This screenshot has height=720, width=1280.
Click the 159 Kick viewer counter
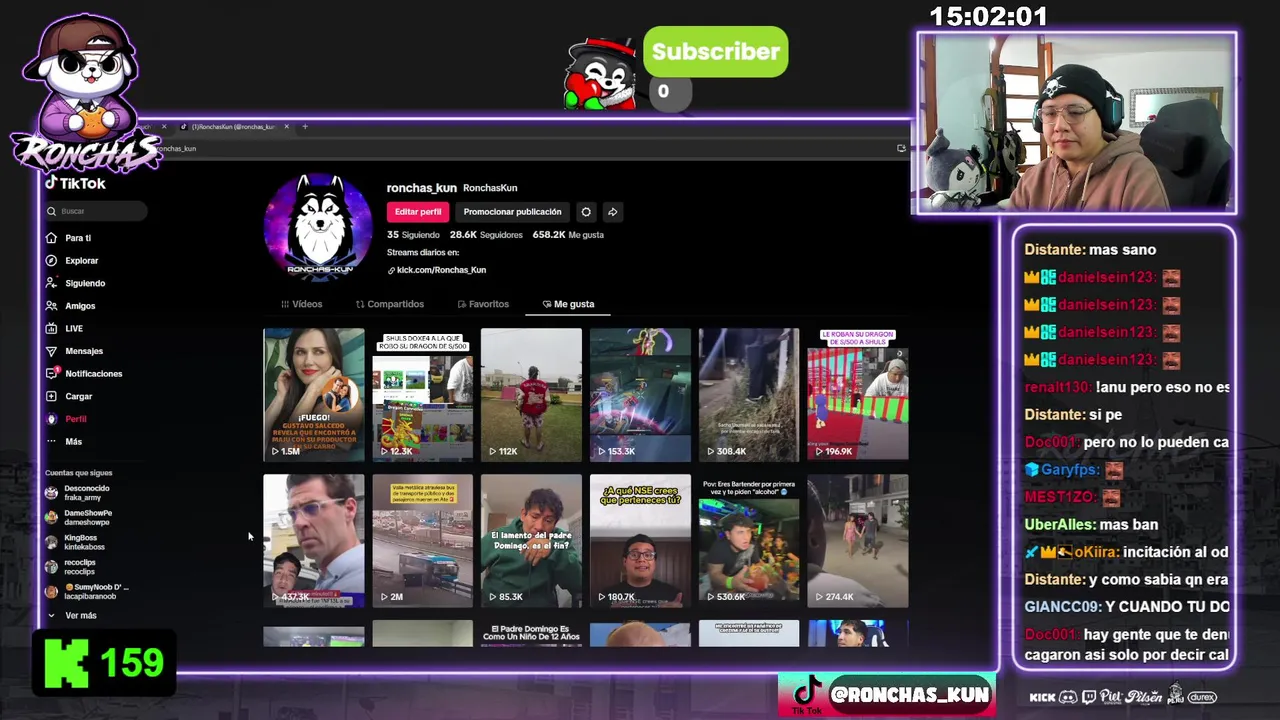(x=104, y=662)
